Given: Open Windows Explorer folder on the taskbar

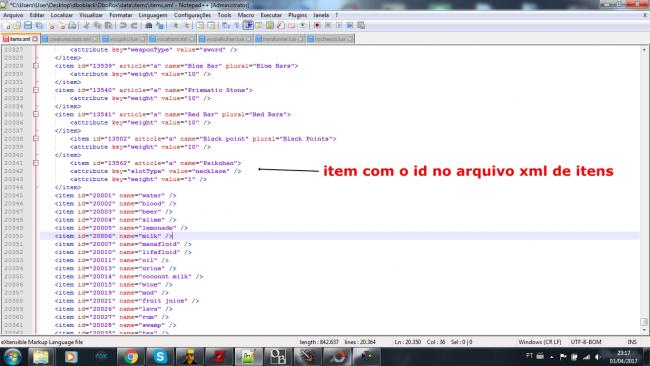Looking at the screenshot, I should [x=41, y=356].
